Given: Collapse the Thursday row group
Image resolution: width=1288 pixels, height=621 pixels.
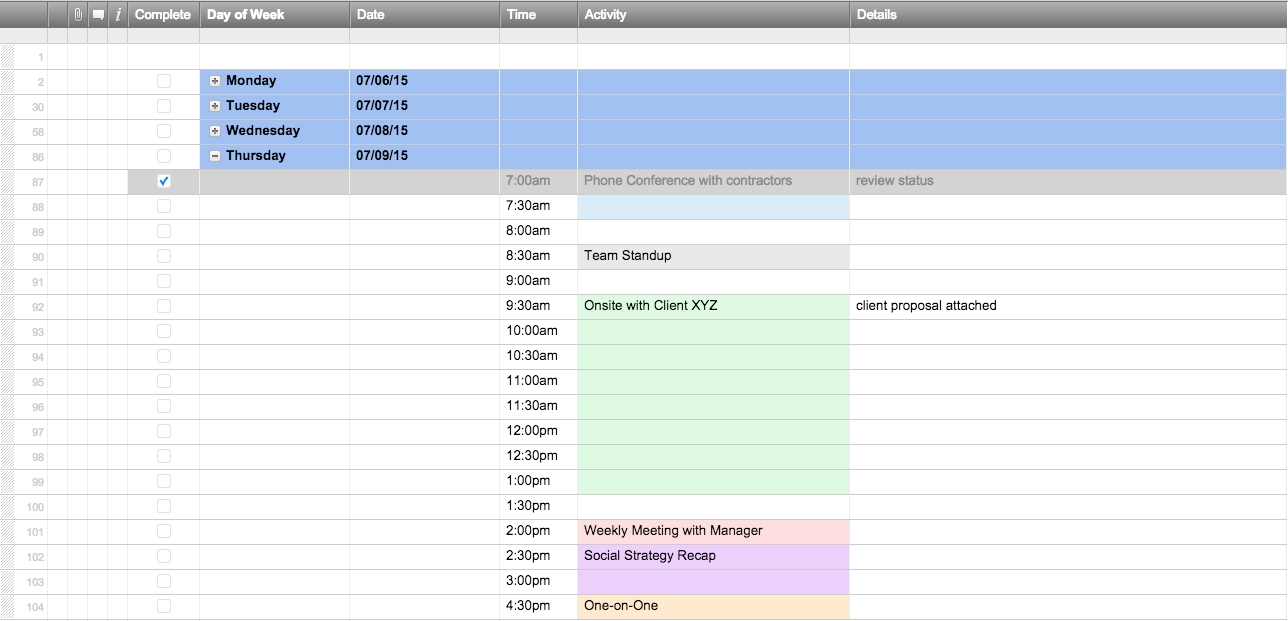Looking at the screenshot, I should (x=216, y=155).
